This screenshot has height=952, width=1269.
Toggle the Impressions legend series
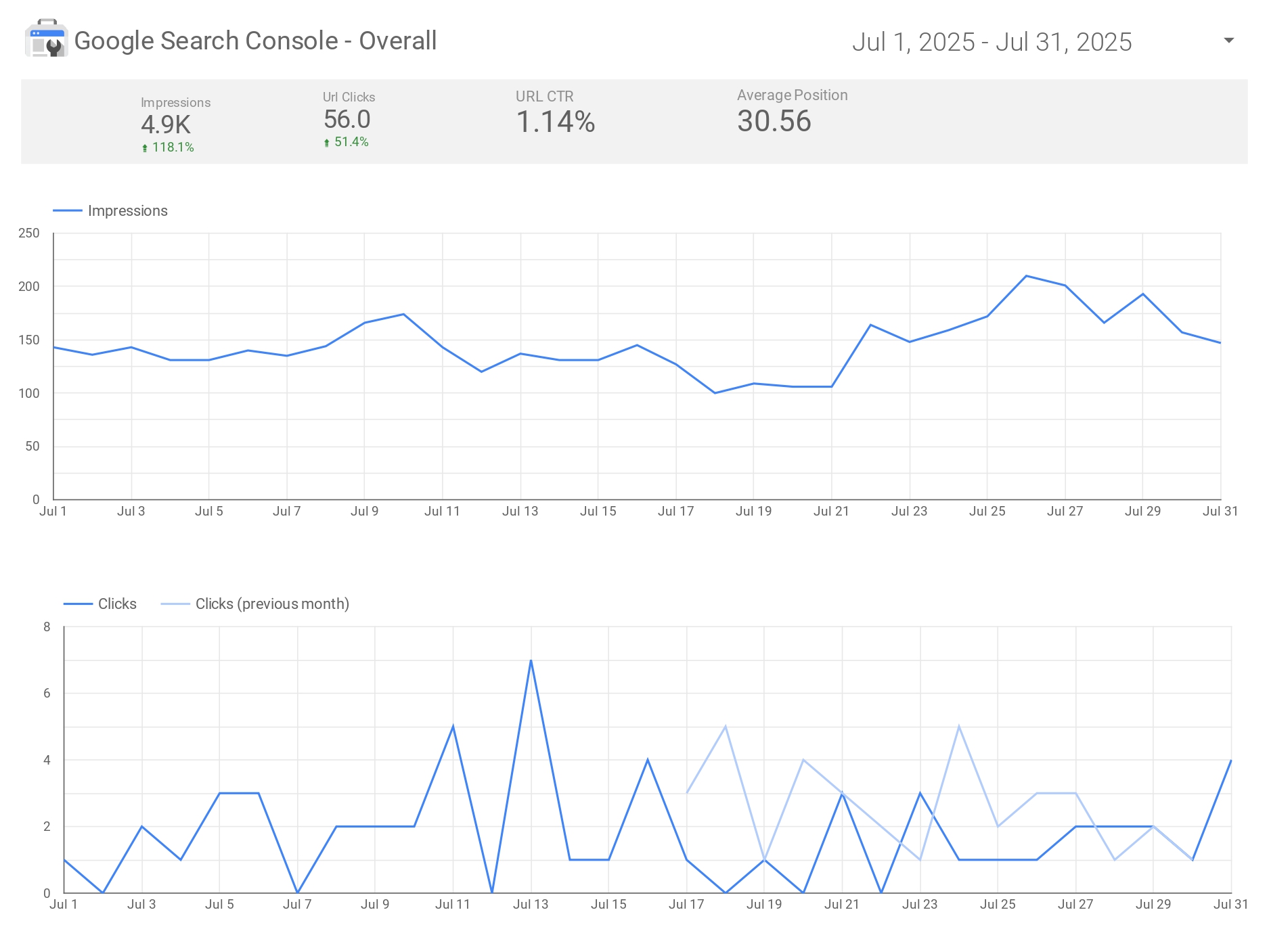point(110,211)
